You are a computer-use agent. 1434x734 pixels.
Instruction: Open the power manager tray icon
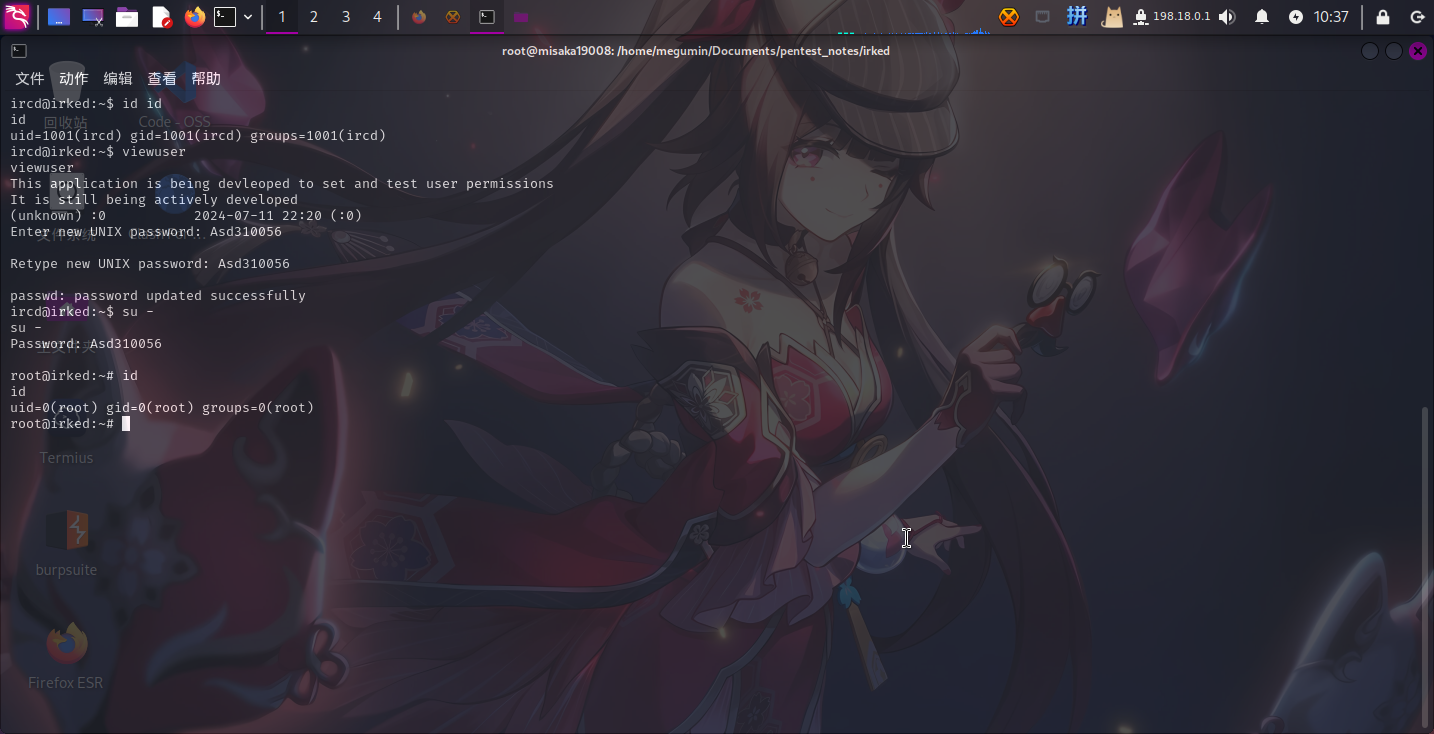(1296, 17)
